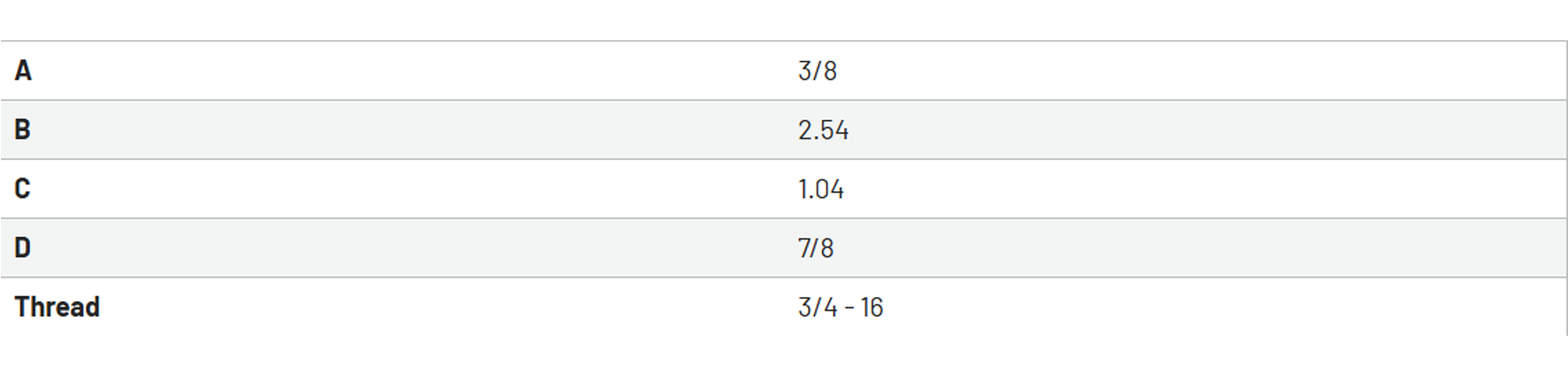
Task: Select the thread value 3/4 - 16
Action: [x=840, y=307]
